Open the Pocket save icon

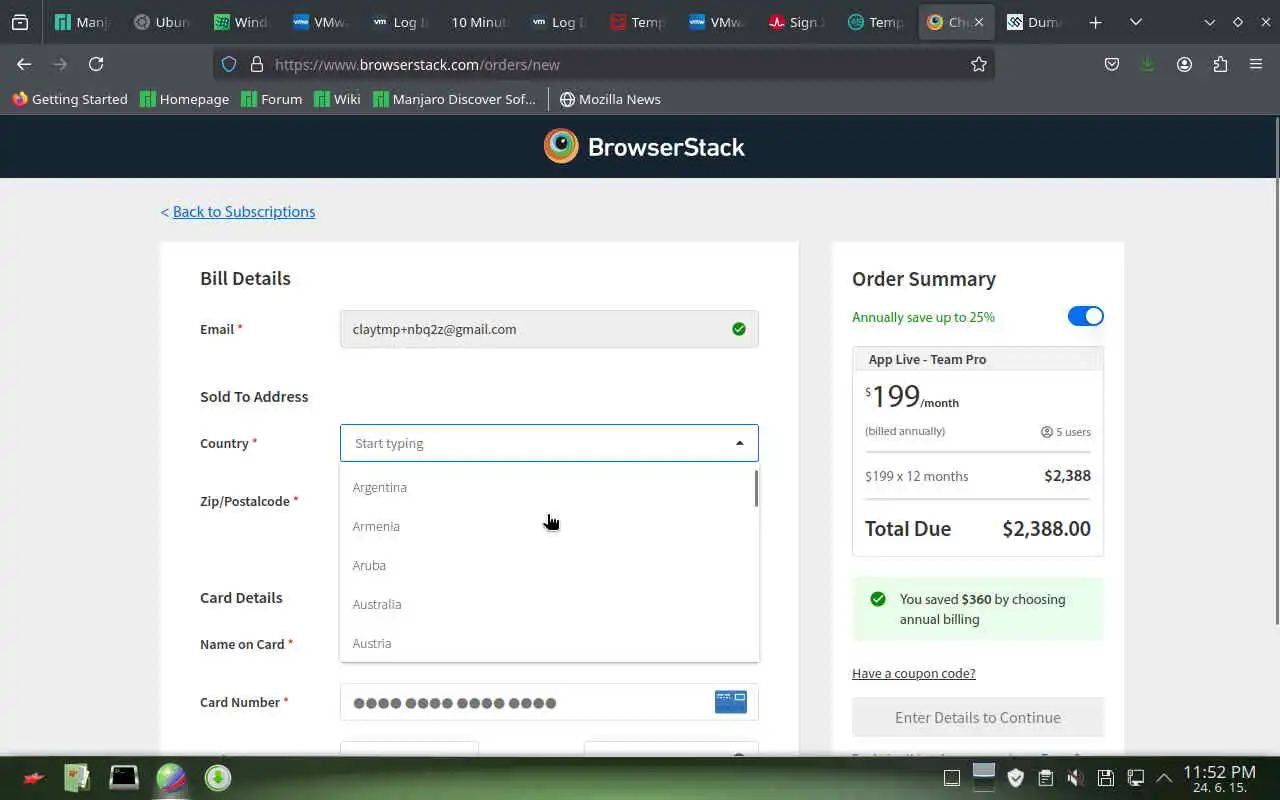[1112, 64]
